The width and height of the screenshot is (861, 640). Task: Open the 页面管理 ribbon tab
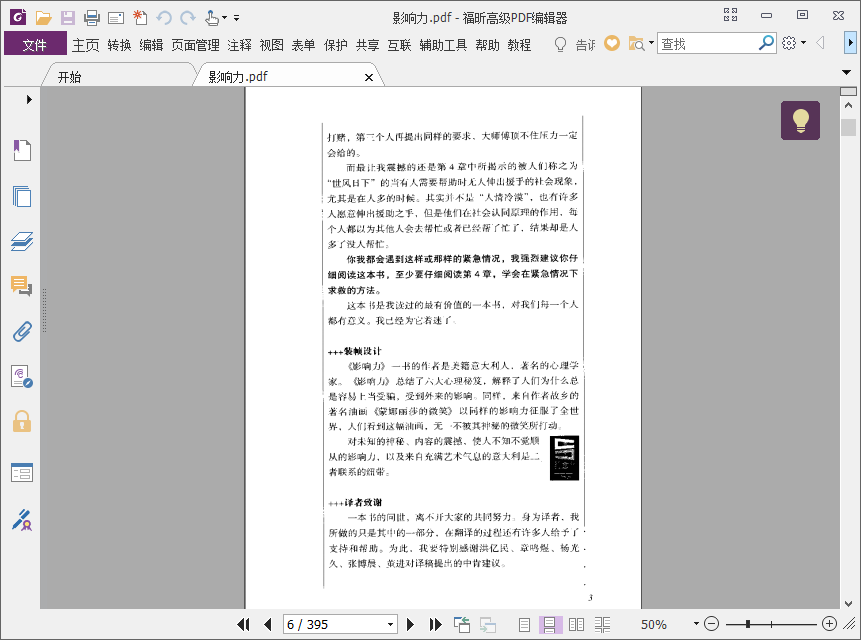coord(195,44)
